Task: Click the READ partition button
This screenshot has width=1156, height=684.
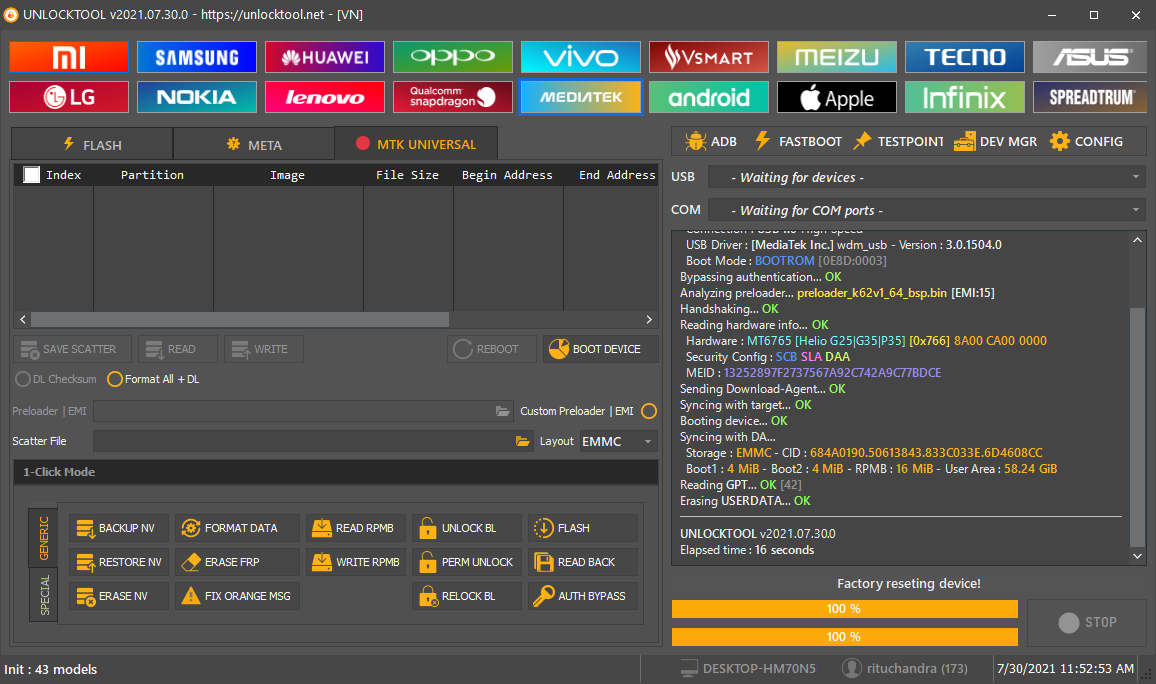Action: coord(178,349)
